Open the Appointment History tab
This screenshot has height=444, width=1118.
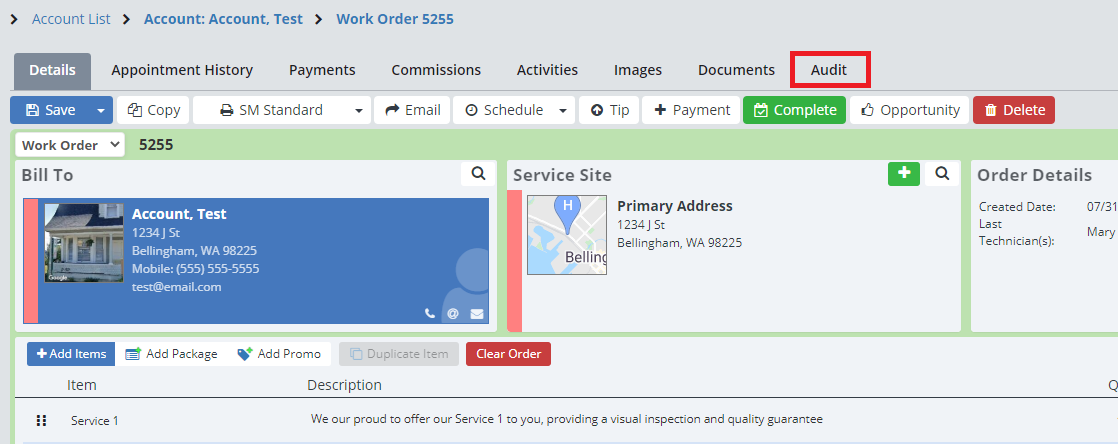pyautogui.click(x=182, y=70)
